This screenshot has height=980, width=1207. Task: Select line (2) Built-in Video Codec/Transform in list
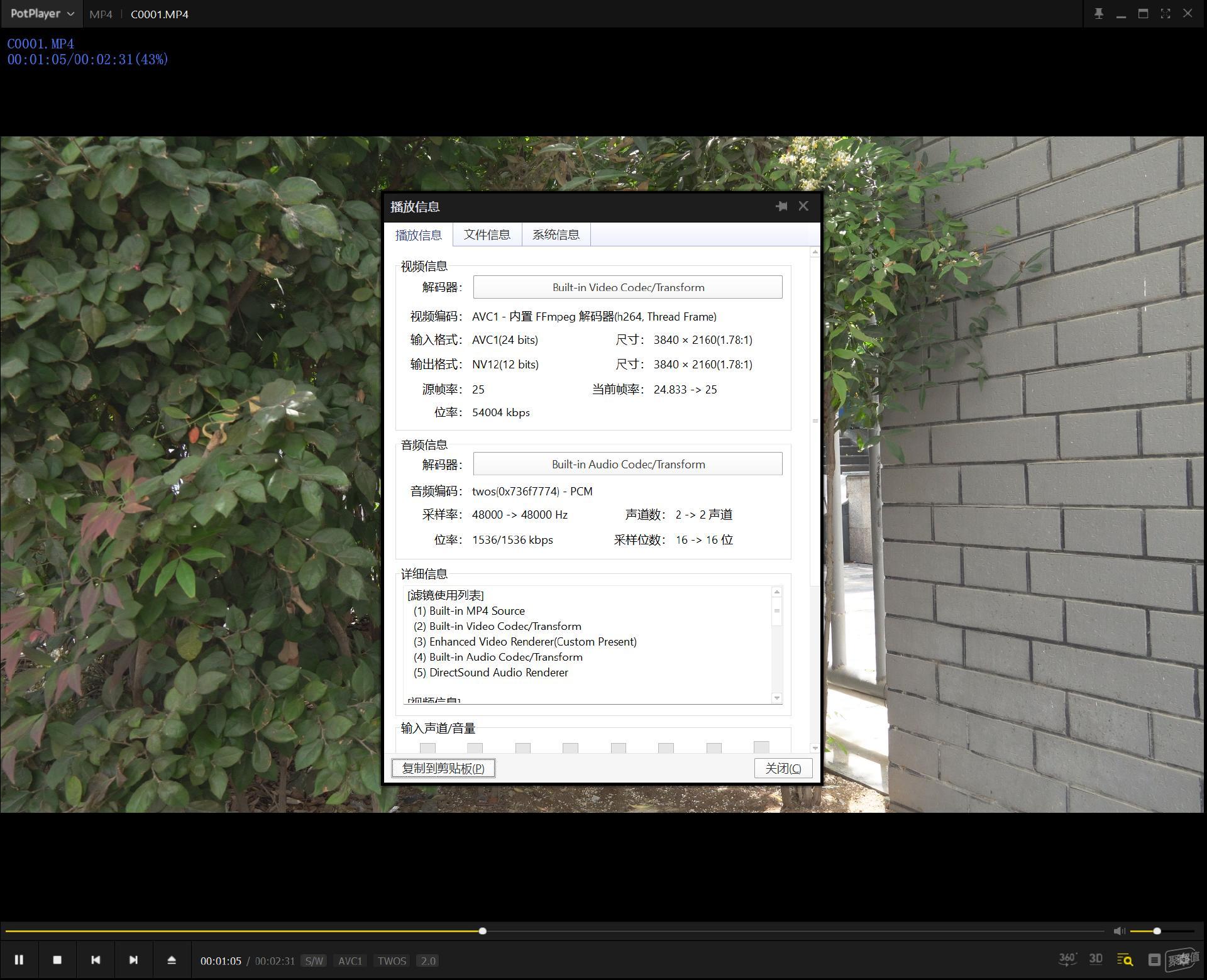click(x=497, y=626)
